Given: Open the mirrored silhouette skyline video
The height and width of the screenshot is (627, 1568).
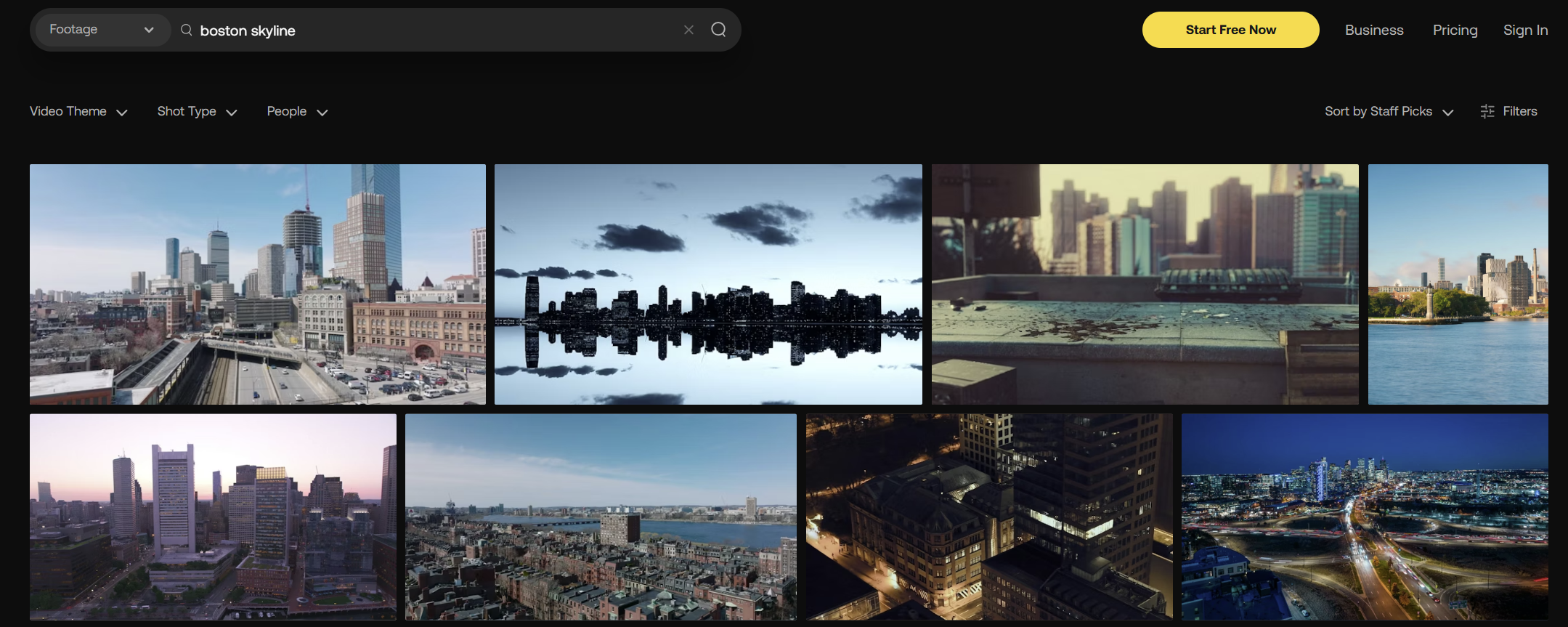Looking at the screenshot, I should point(708,284).
